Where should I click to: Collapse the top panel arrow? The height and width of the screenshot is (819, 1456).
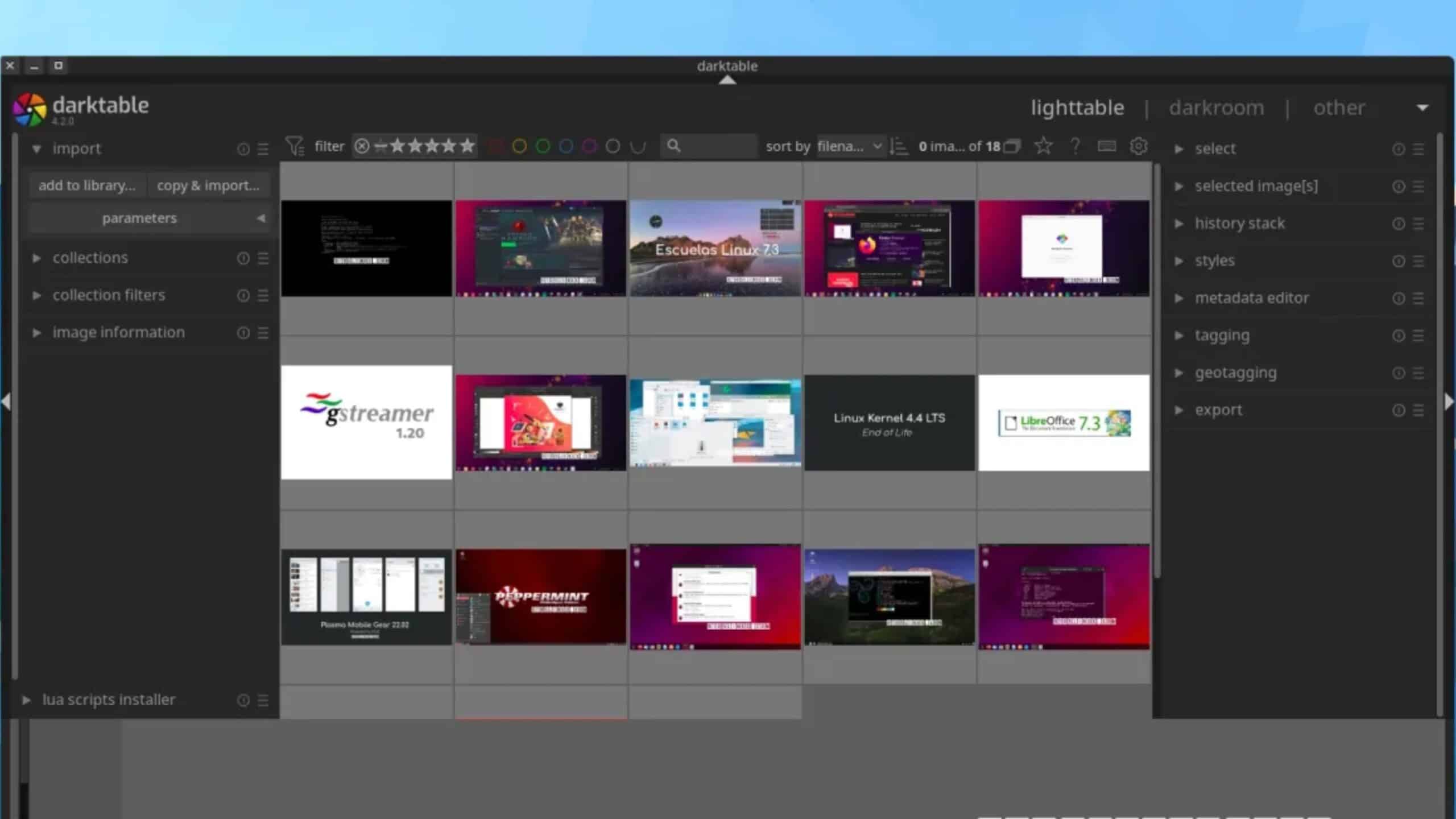coord(727,80)
